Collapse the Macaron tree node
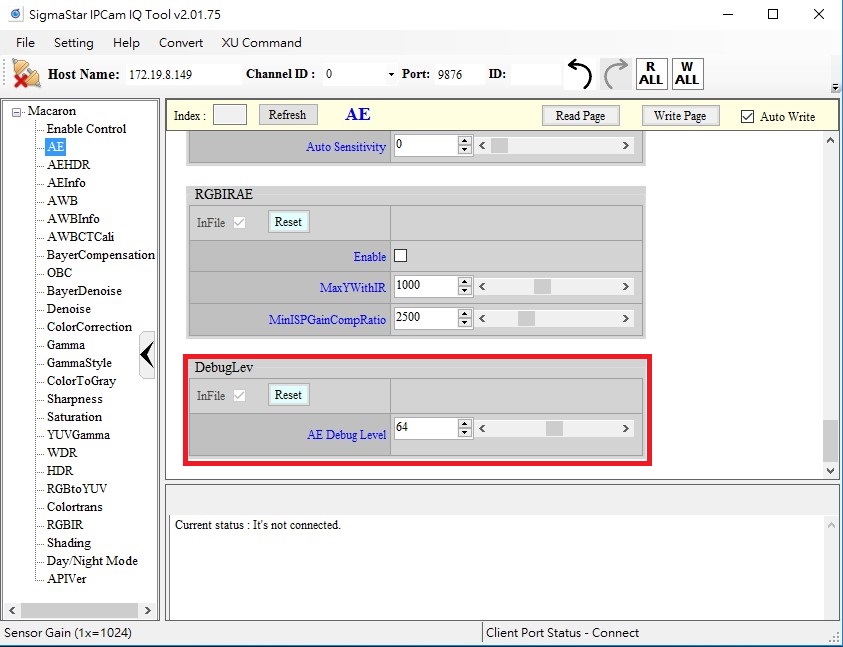843x647 pixels. [x=17, y=111]
